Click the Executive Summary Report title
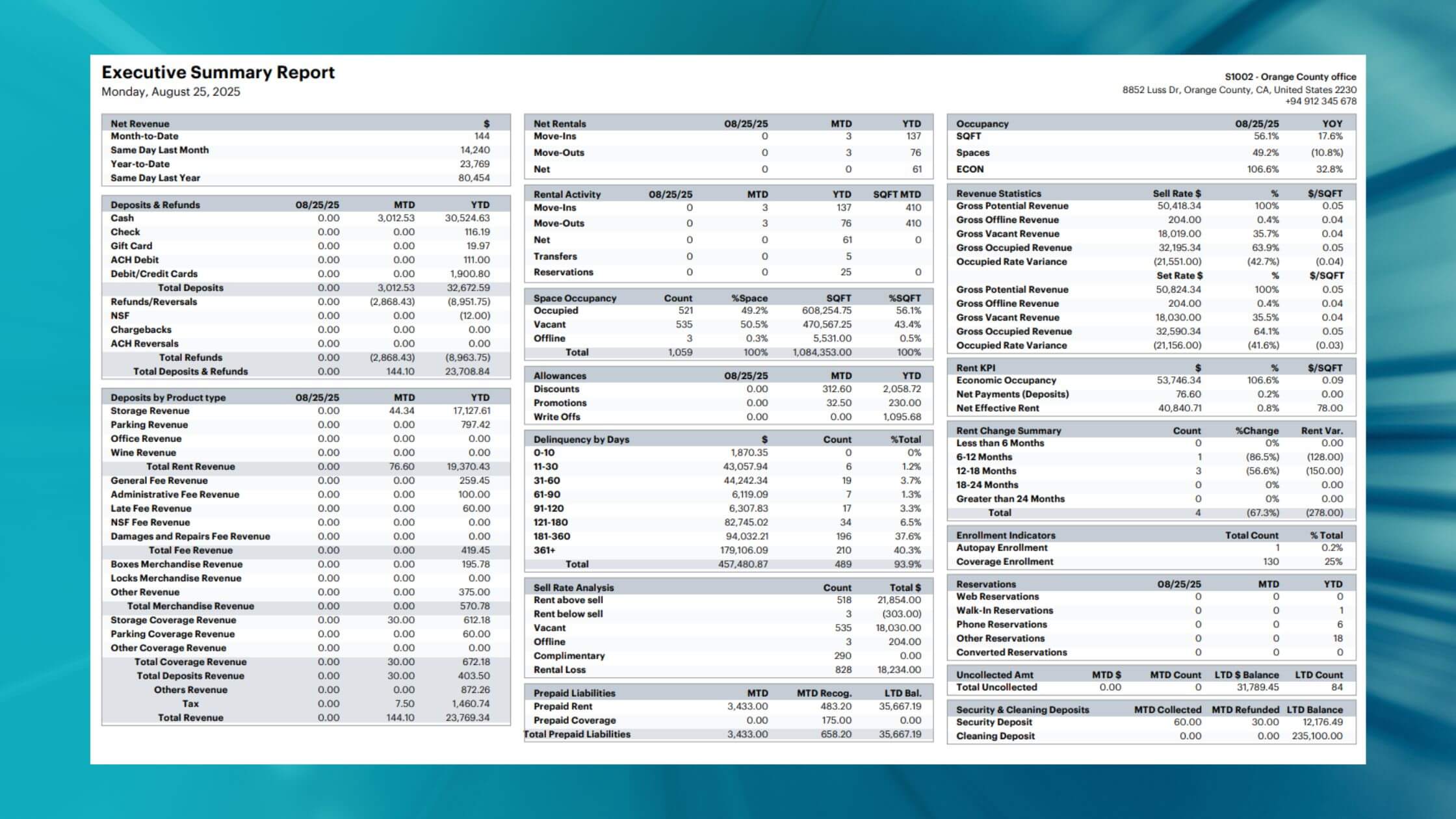 [218, 72]
